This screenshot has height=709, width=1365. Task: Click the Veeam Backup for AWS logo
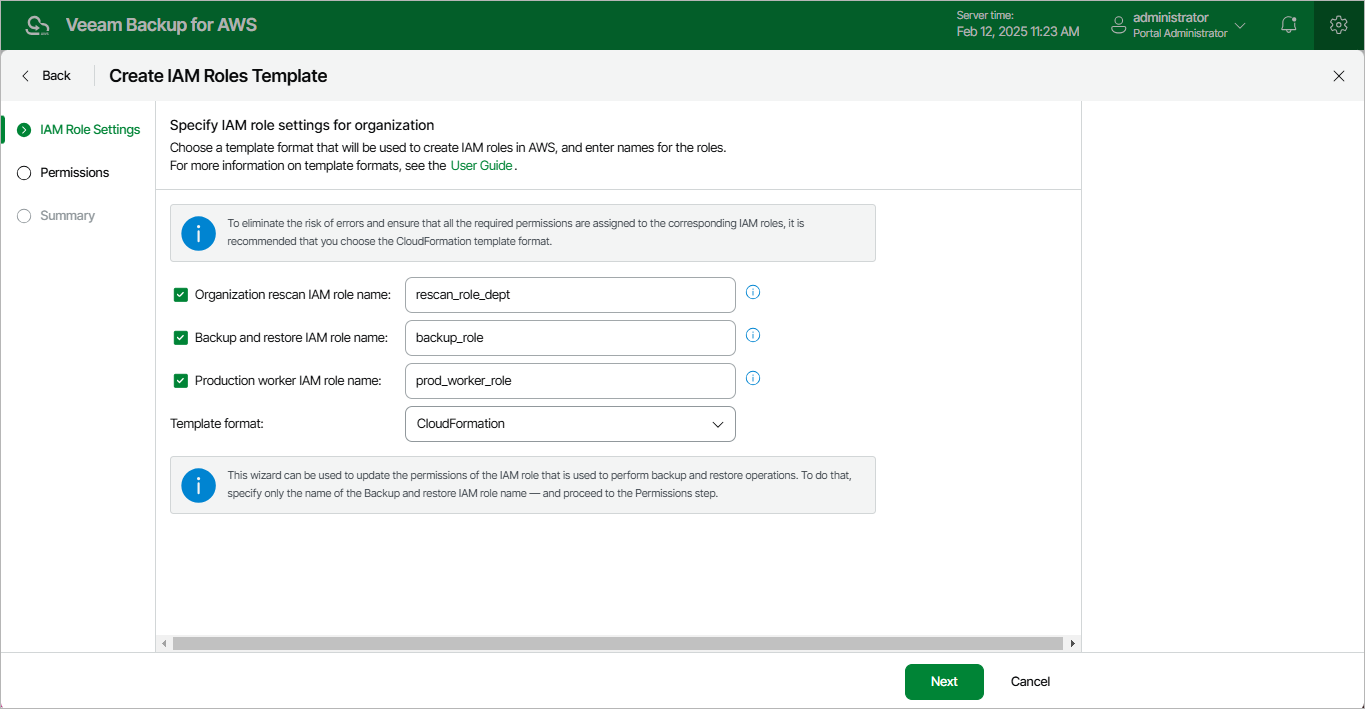point(37,24)
